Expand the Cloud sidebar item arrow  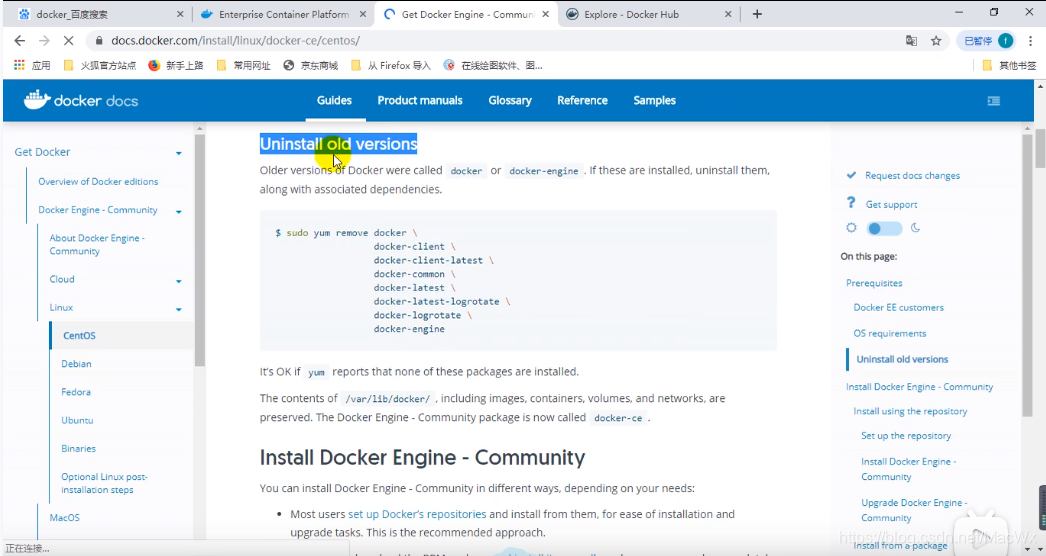179,281
